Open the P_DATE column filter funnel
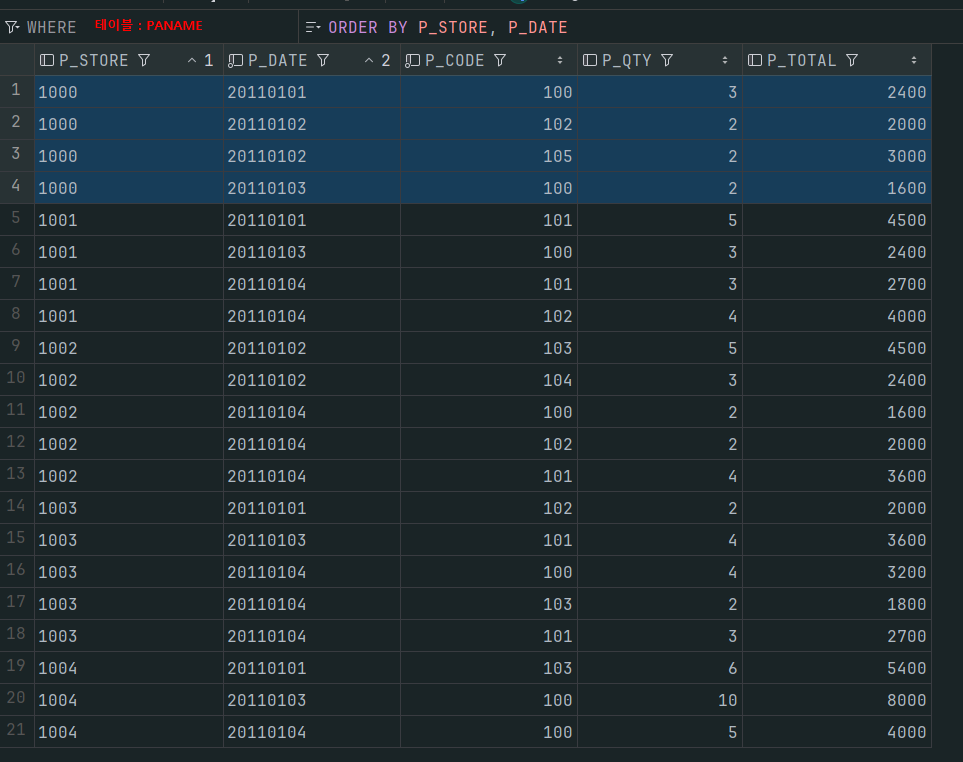Image resolution: width=963 pixels, height=762 pixels. coord(323,60)
